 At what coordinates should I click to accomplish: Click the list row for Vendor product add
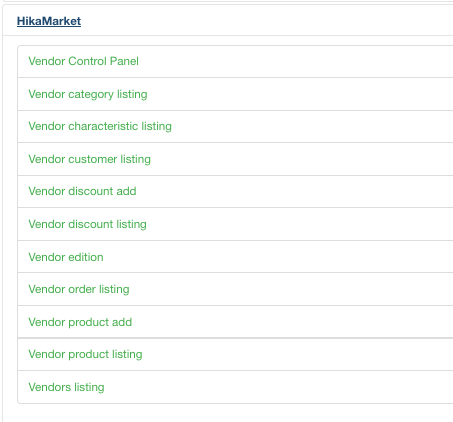[235, 322]
